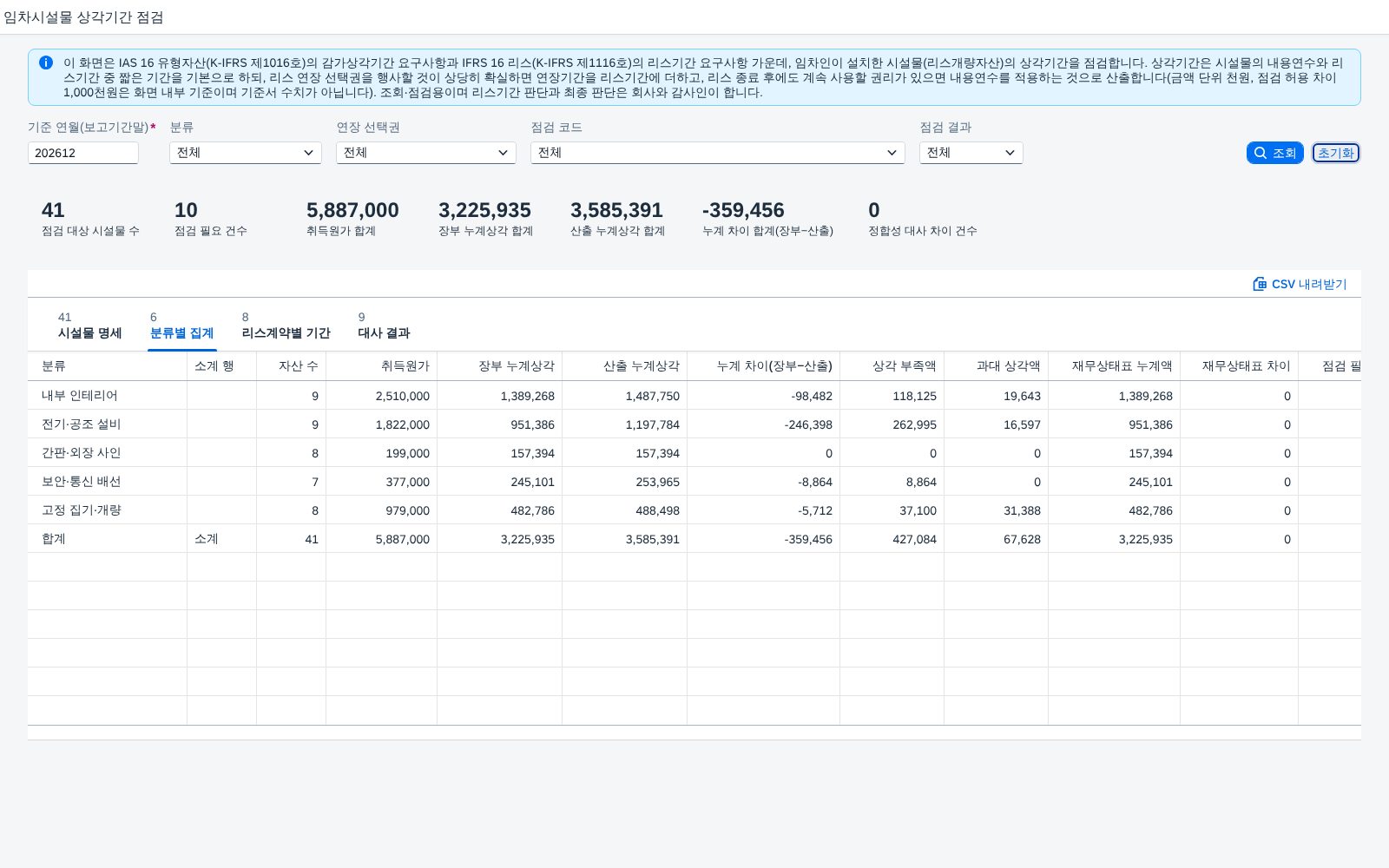1389x868 pixels.
Task: Select the 보안·통신 배선 row label
Action: tap(82, 482)
